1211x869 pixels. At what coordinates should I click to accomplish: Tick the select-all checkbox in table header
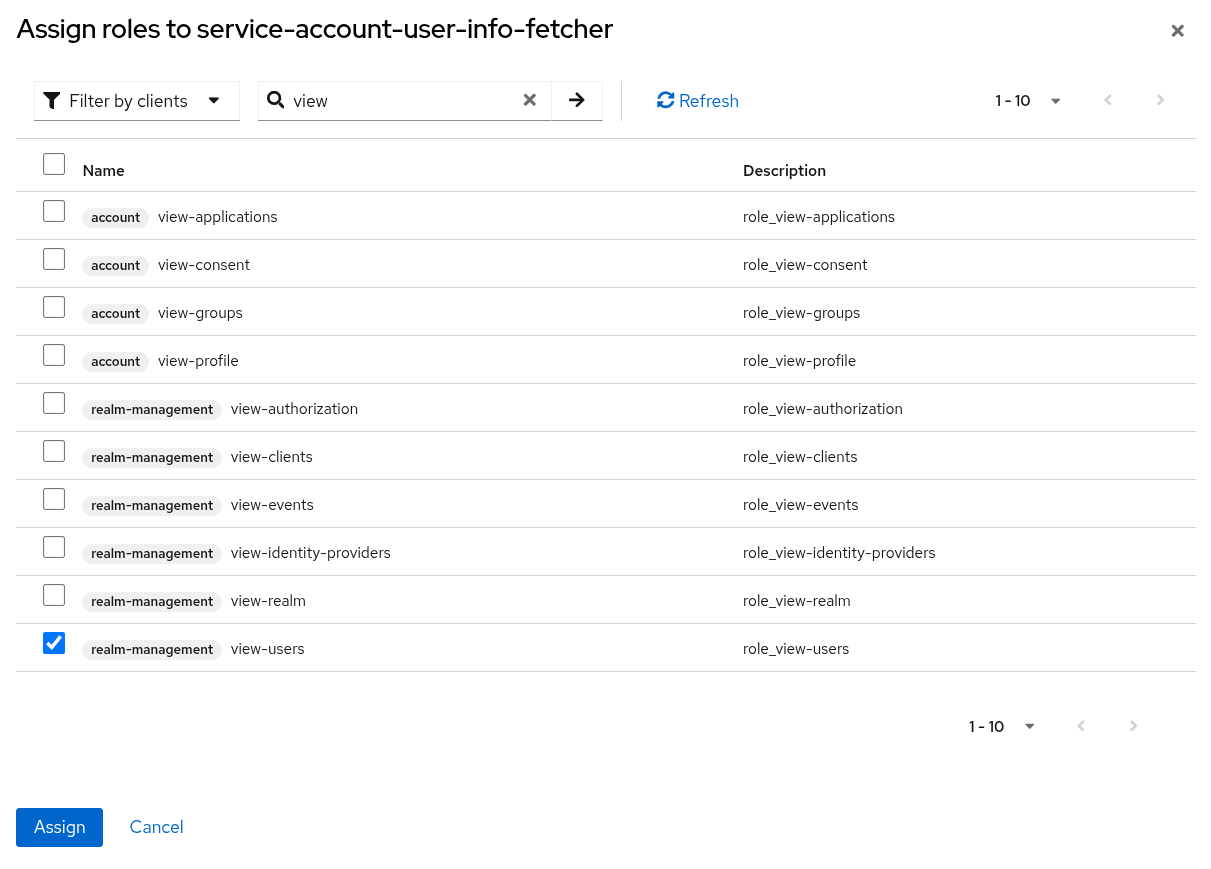(x=54, y=164)
